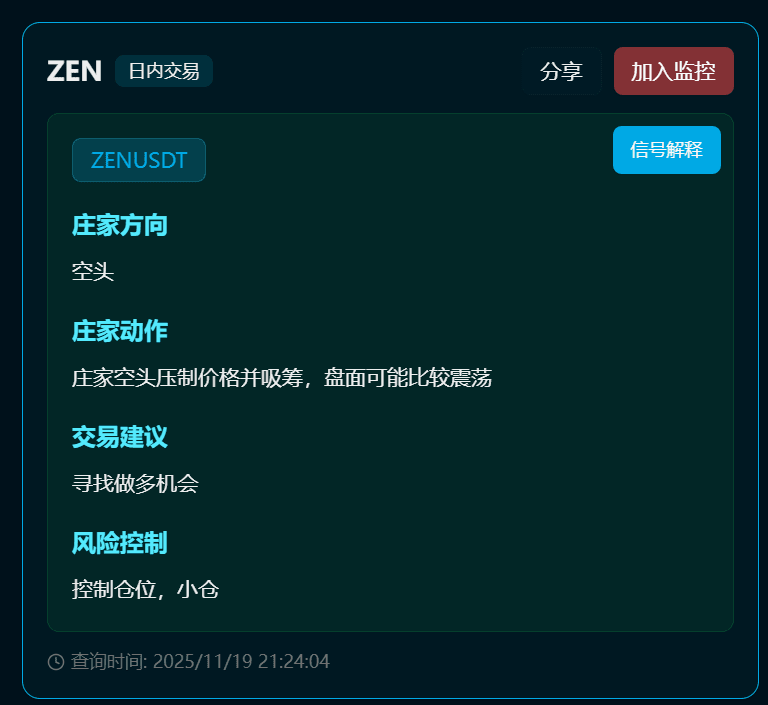The height and width of the screenshot is (705, 768).
Task: Click the 查询时间 label
Action: 108,661
